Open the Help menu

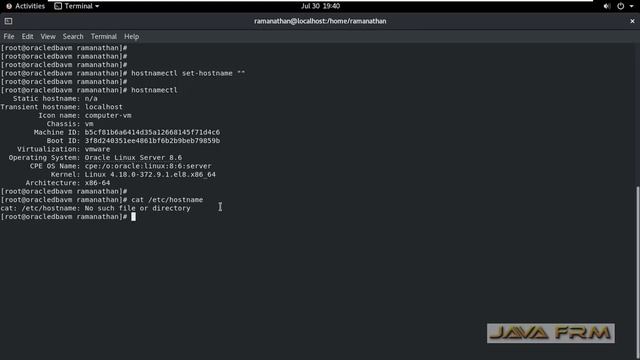[131, 36]
